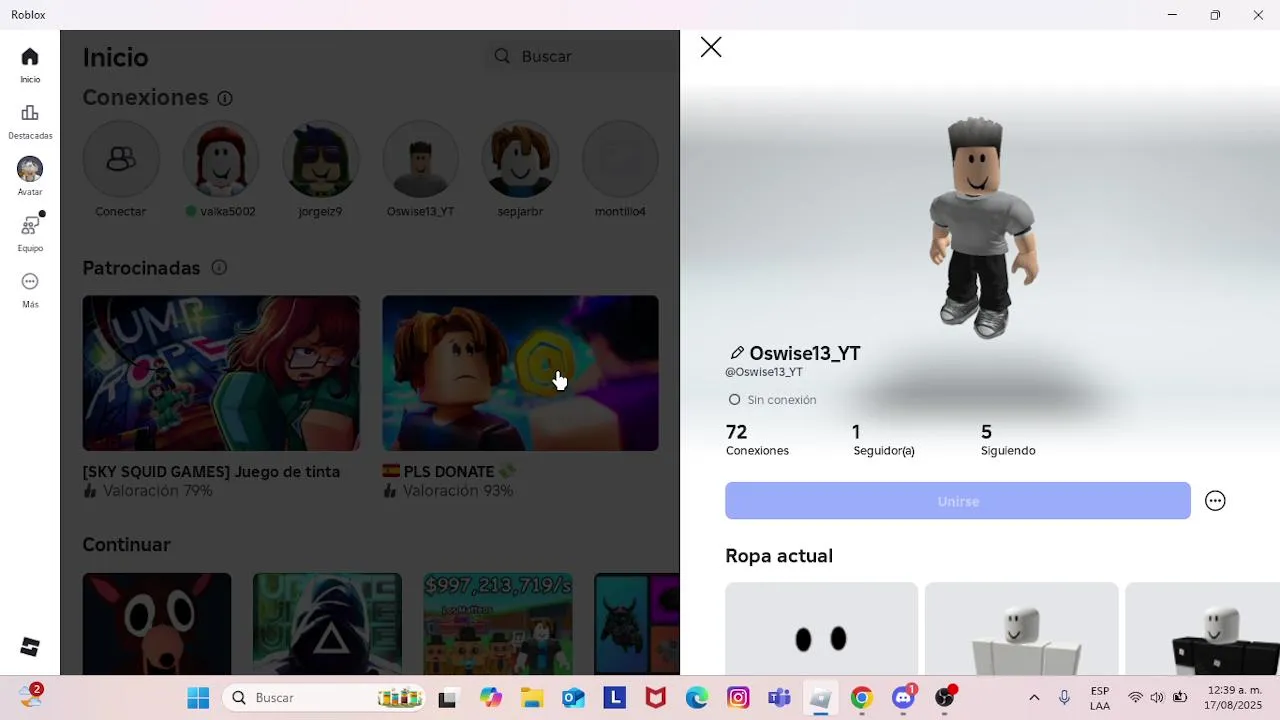Click the Conectar connection icon

[121, 159]
